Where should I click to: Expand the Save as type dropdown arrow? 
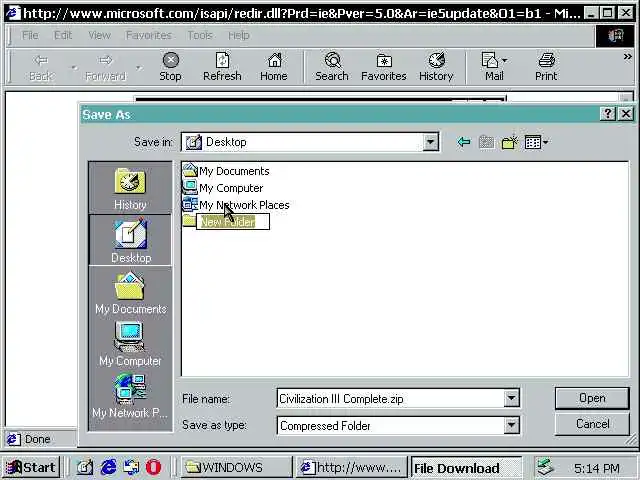tap(511, 426)
